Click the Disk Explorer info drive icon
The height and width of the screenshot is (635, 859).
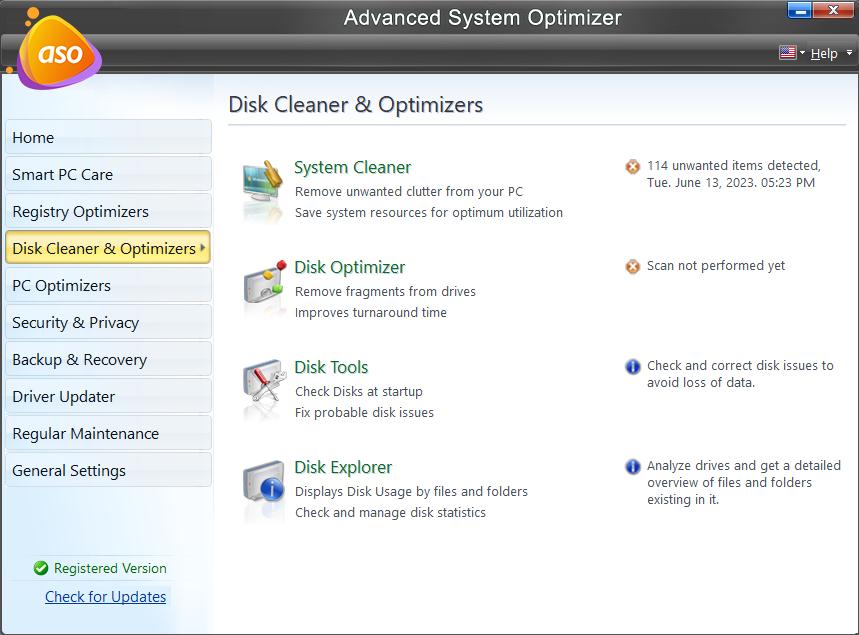pos(264,488)
